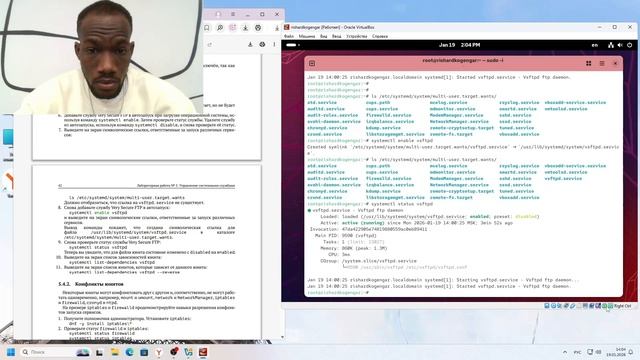Open Task View from the taskbar

99,352
